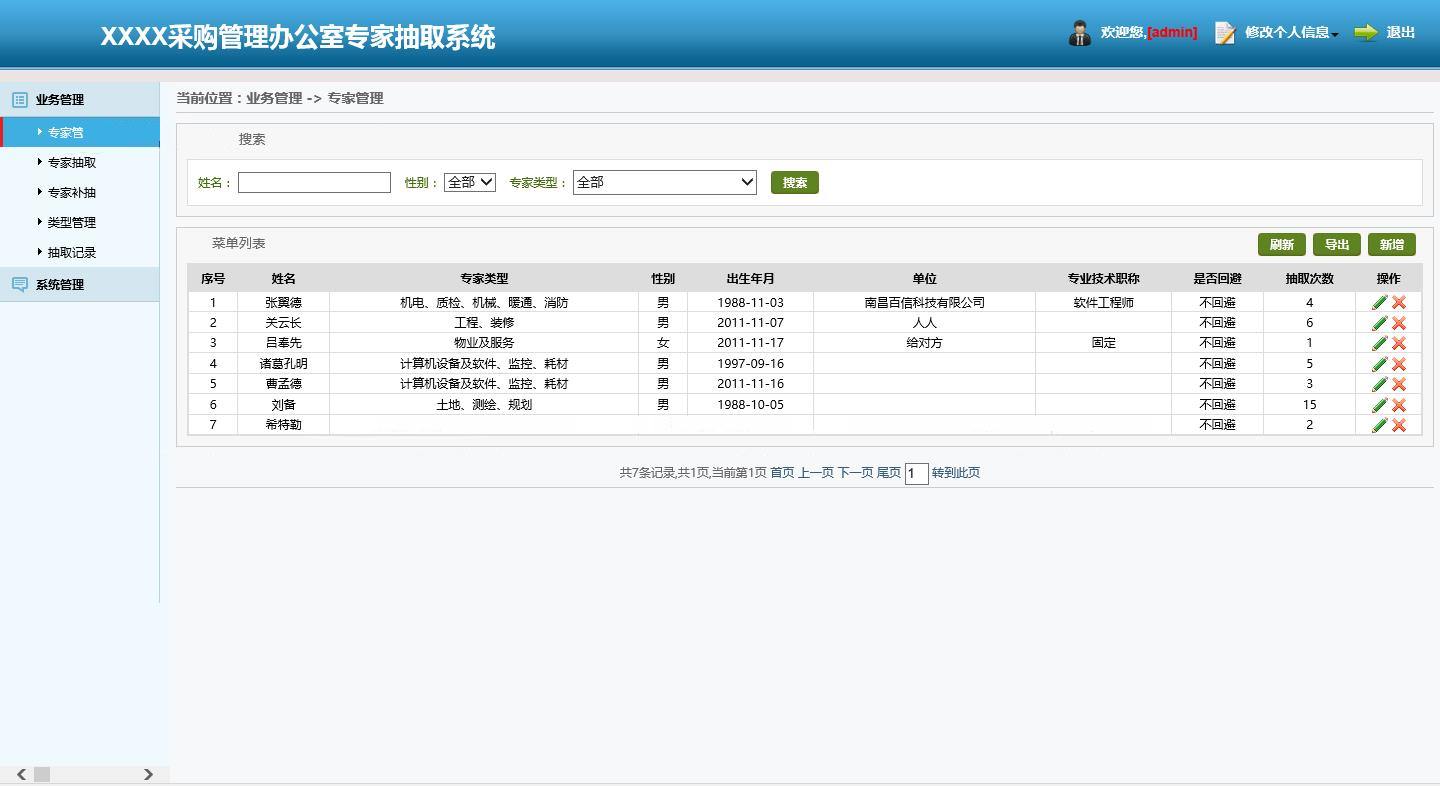Image resolution: width=1440 pixels, height=786 pixels.
Task: Click the 出生年月 column header
Action: pyautogui.click(x=751, y=279)
